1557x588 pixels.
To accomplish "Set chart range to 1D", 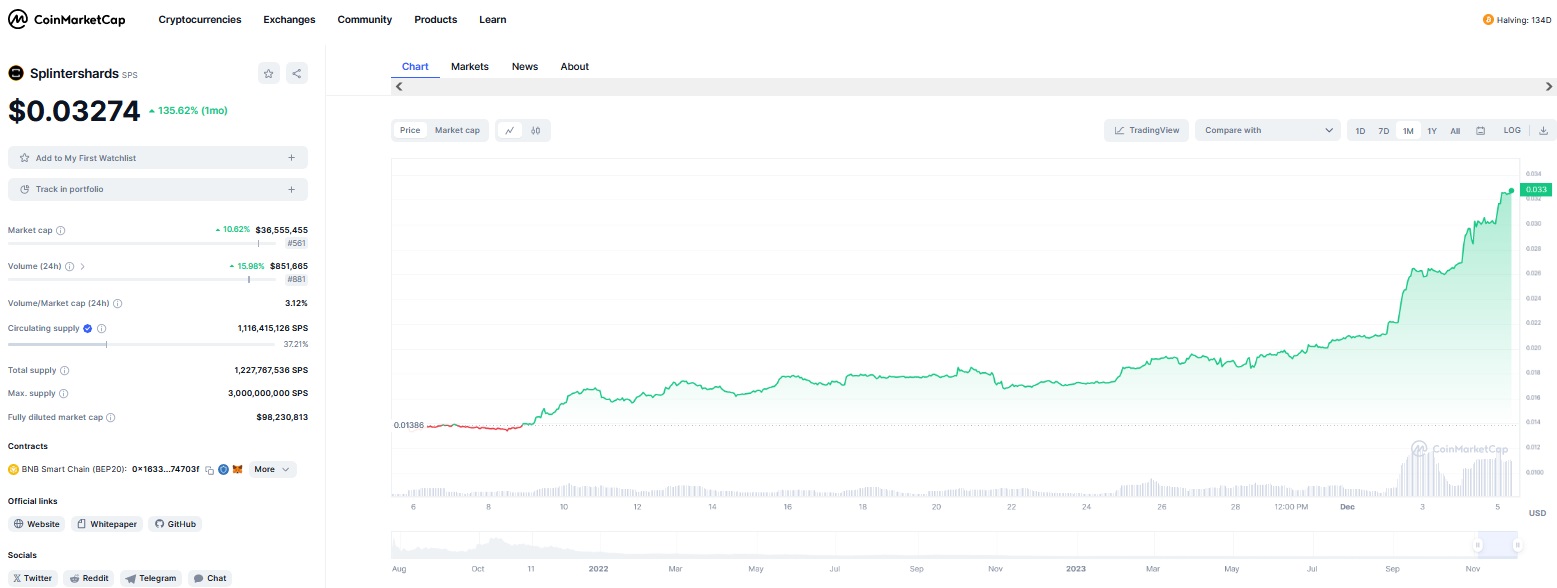I will coord(1360,131).
